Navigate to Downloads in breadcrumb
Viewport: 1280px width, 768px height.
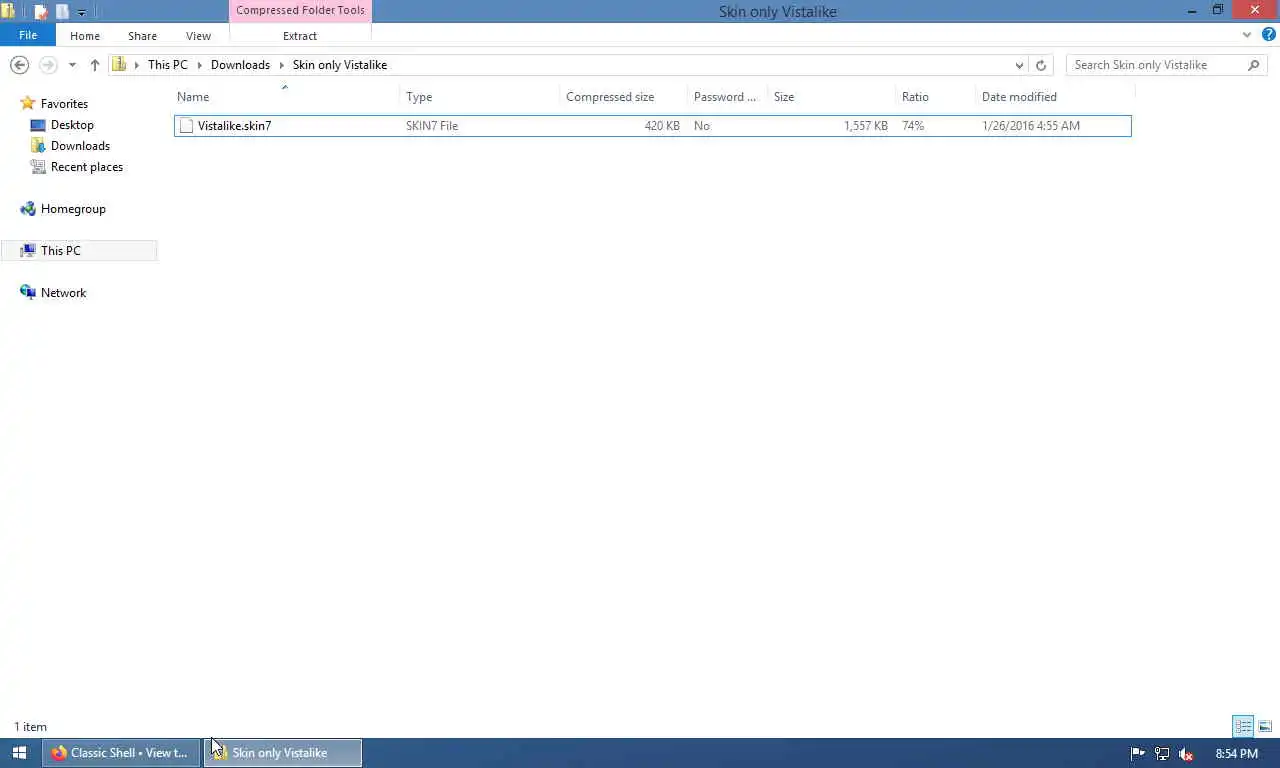coord(240,65)
